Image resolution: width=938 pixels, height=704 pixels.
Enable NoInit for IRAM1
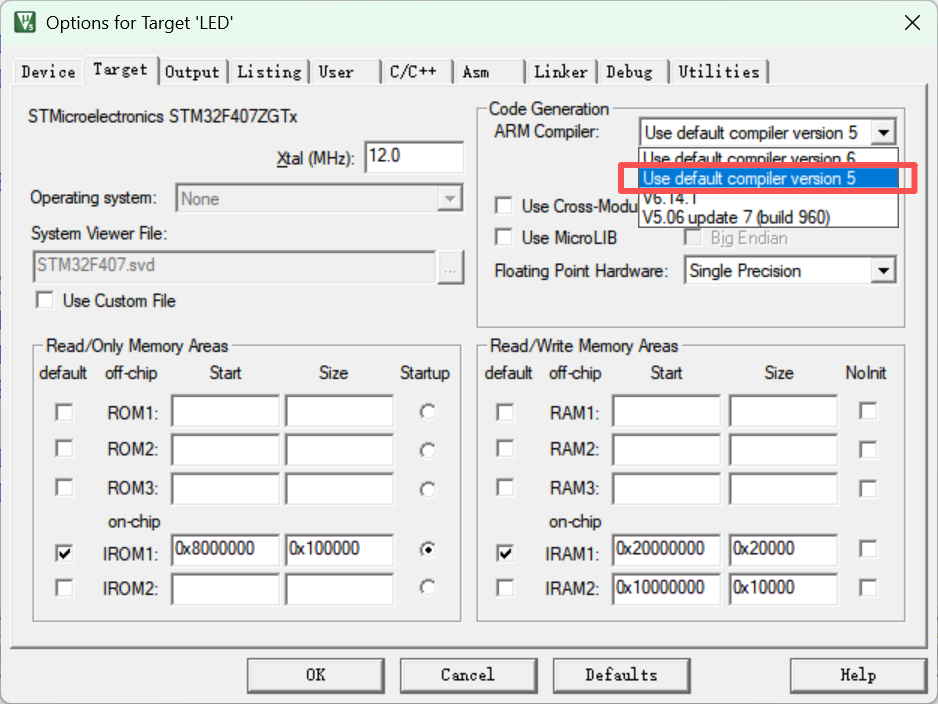(x=868, y=549)
